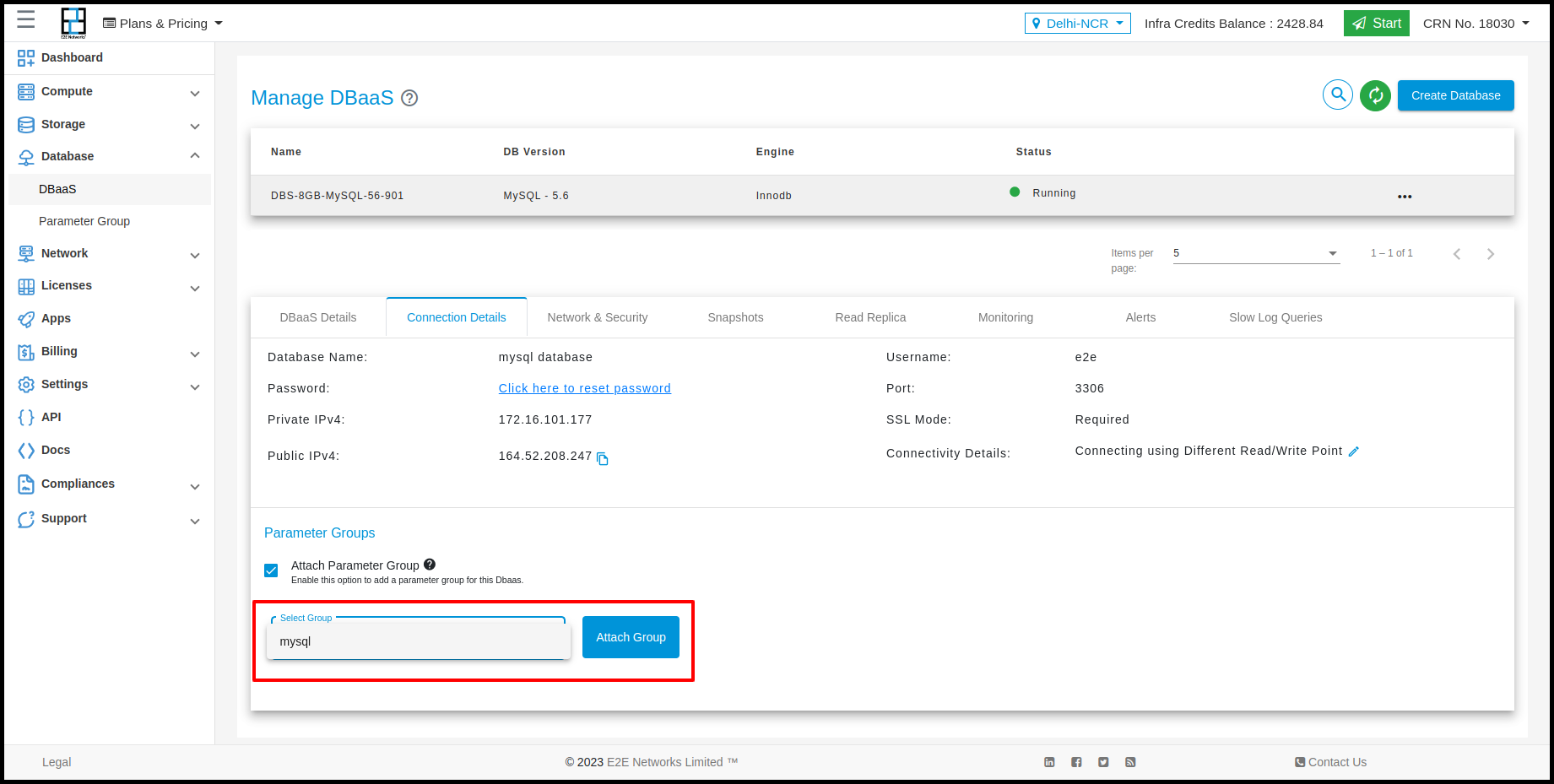Uncheck Attach Parameter Group checkbox
This screenshot has width=1554, height=784.
[271, 570]
